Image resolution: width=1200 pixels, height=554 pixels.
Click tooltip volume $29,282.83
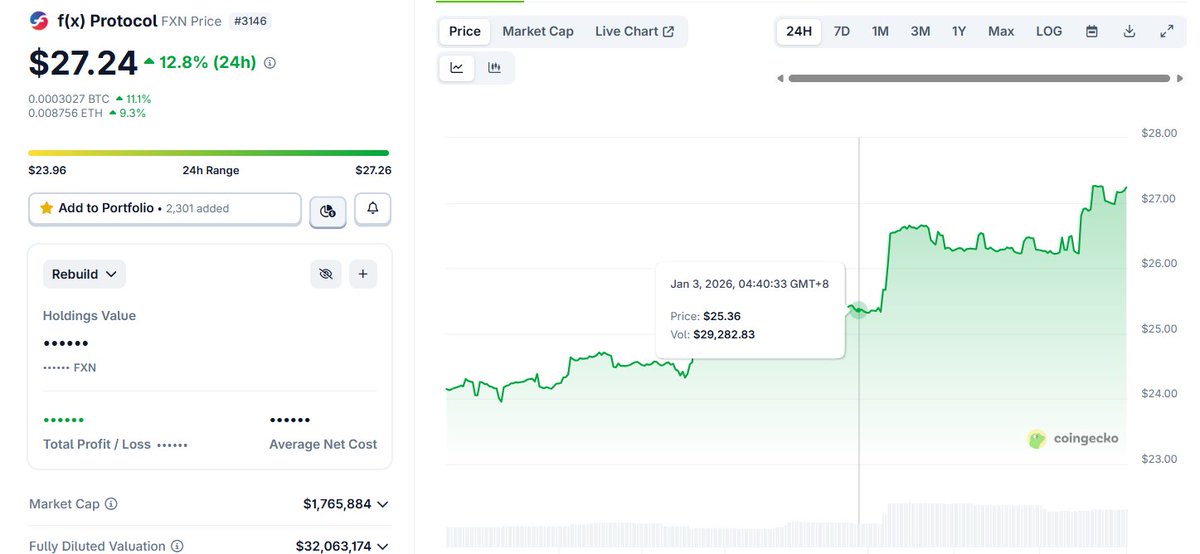coord(724,334)
